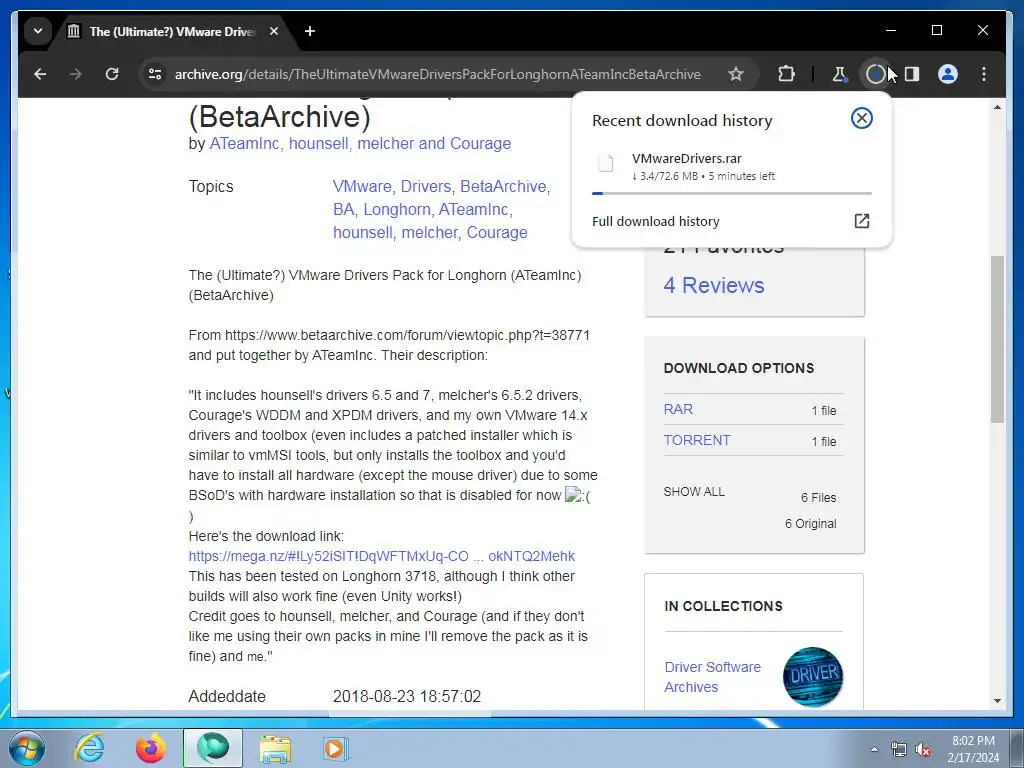This screenshot has height=768, width=1024.
Task: Click the VMwareDrivers.rar download progress bar
Action: tap(731, 193)
